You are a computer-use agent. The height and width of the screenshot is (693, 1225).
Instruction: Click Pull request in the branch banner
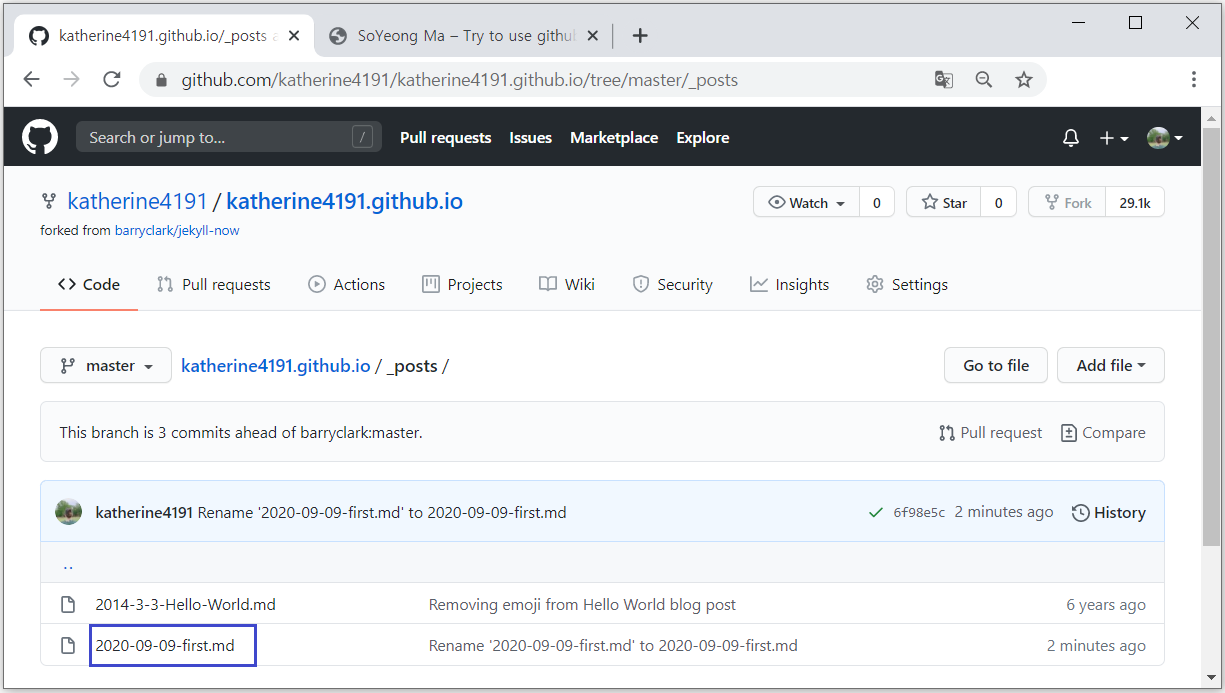tap(991, 433)
